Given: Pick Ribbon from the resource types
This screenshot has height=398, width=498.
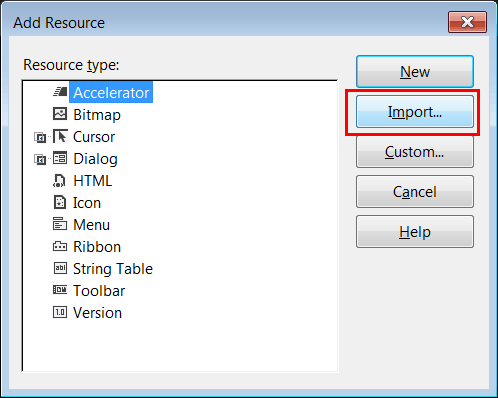Looking at the screenshot, I should pos(97,247).
